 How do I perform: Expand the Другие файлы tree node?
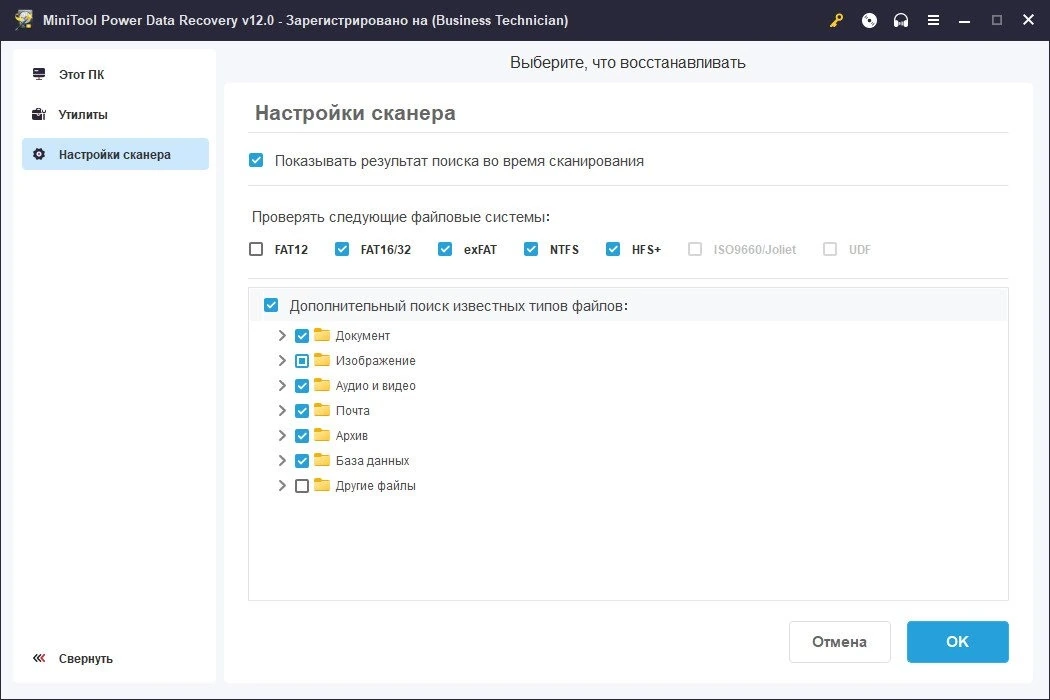click(282, 486)
